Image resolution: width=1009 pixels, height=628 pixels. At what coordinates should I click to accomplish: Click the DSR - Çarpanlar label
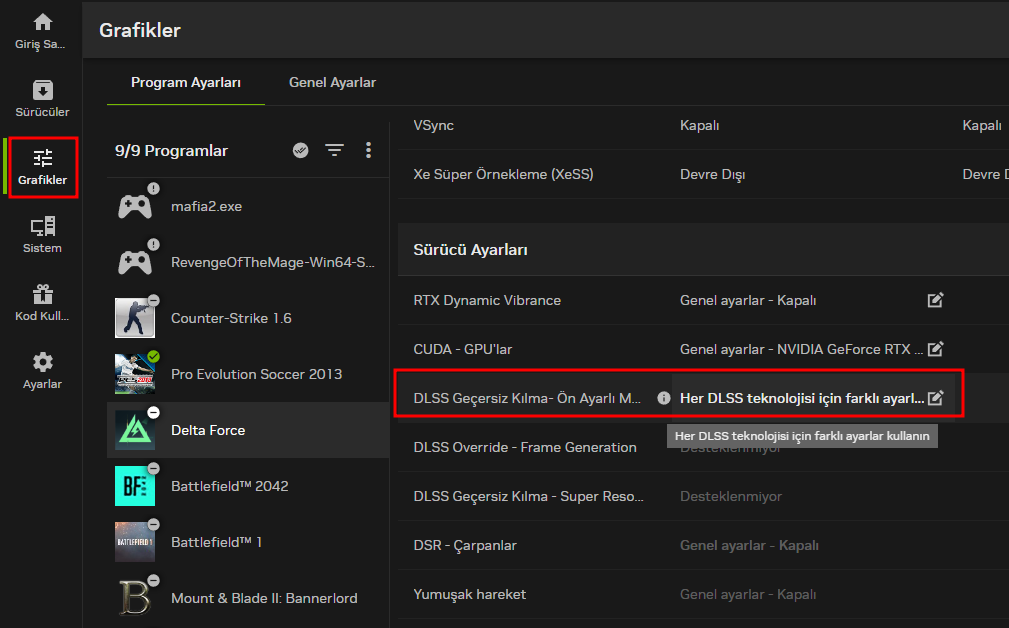[x=465, y=546]
